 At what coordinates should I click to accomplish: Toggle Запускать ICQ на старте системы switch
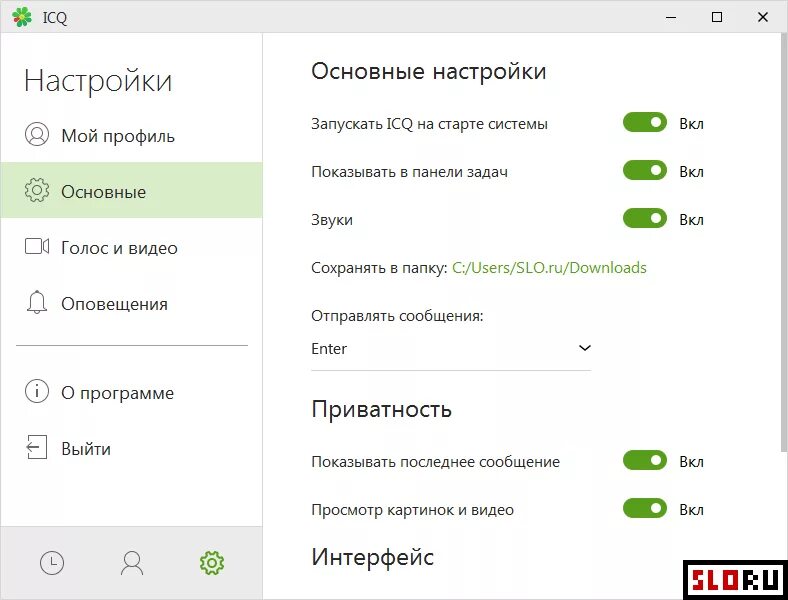pyautogui.click(x=645, y=123)
